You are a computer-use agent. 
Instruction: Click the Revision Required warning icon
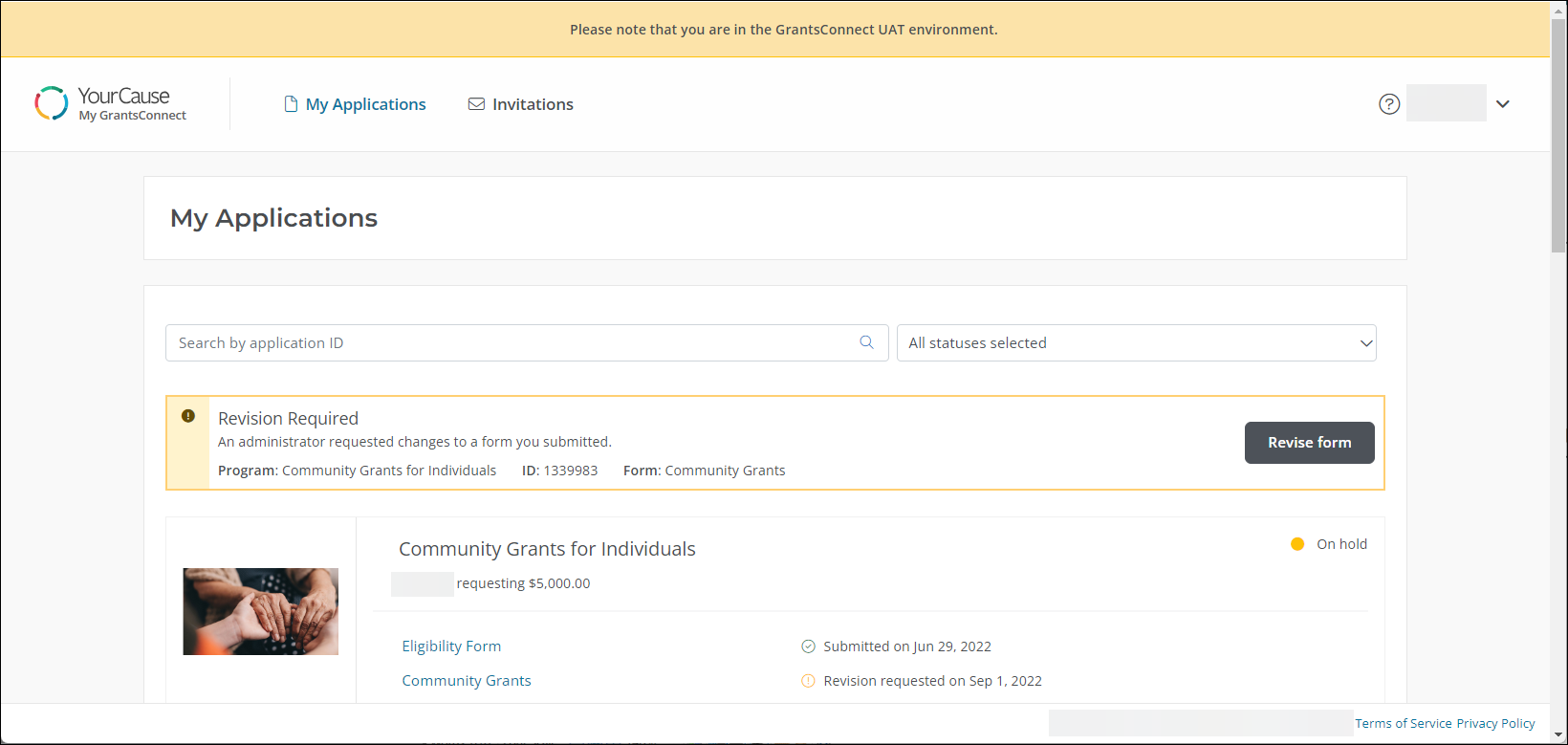[x=188, y=416]
